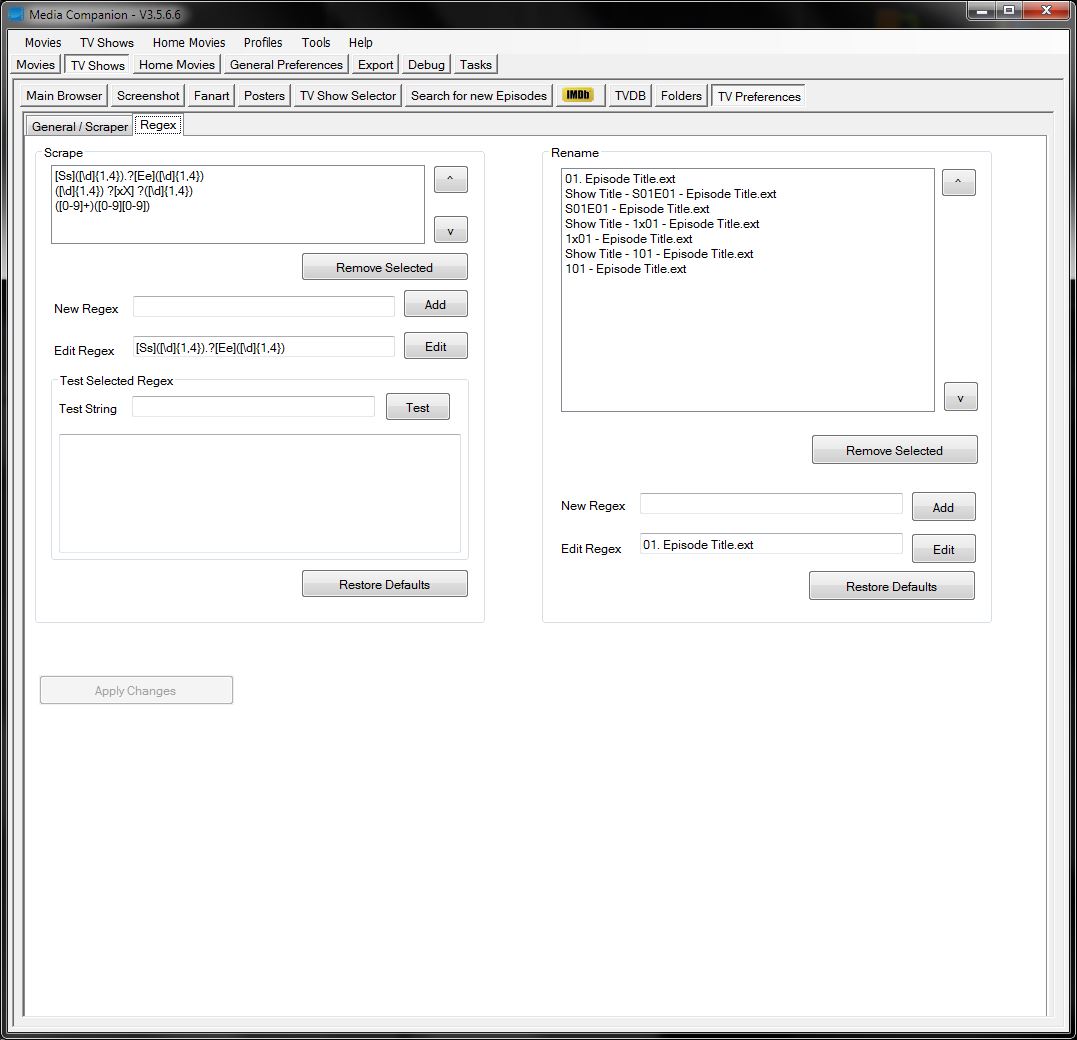
Task: Open the IMDb tab icon
Action: pyautogui.click(x=579, y=95)
